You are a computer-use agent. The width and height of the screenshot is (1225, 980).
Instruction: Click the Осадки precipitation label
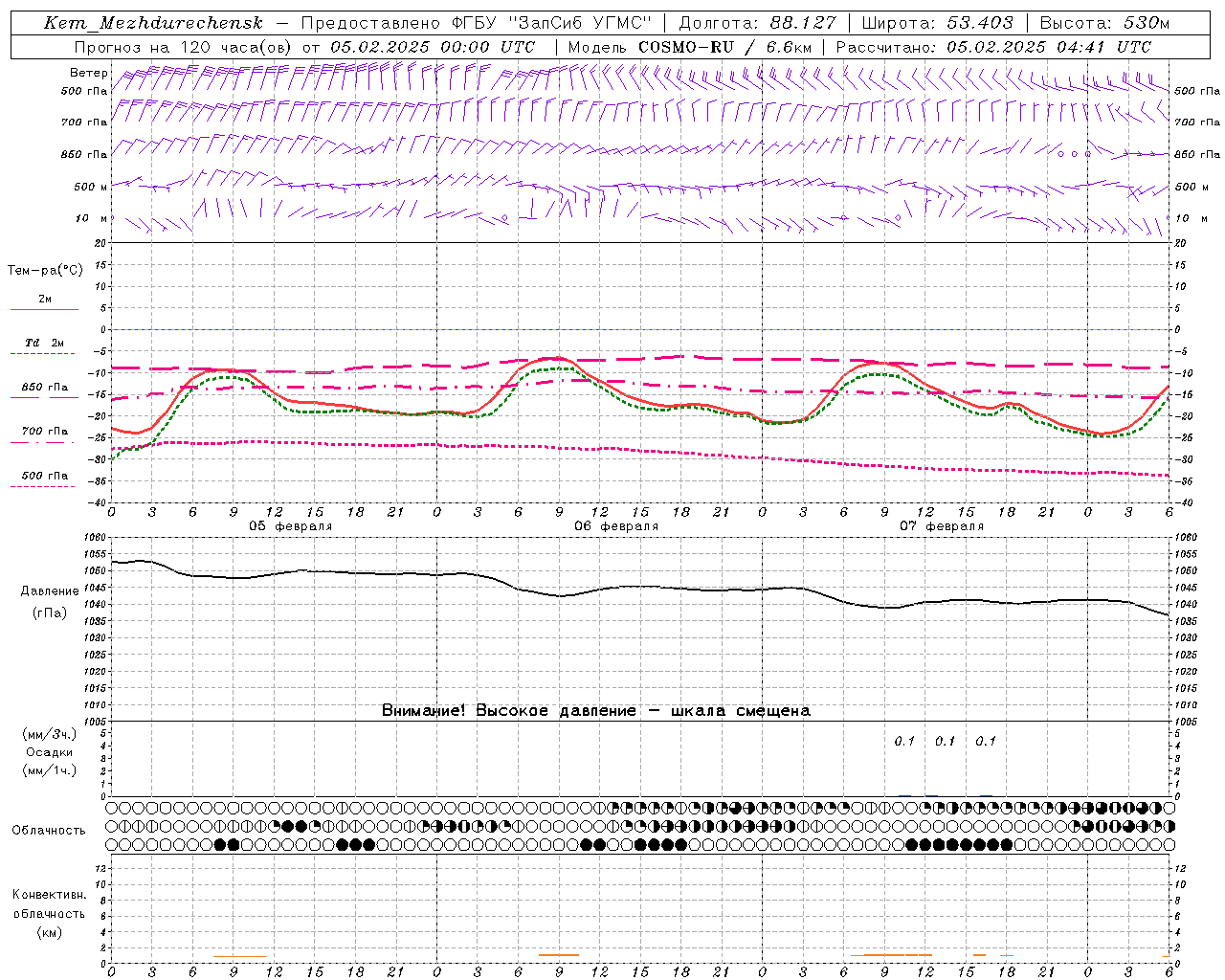tap(50, 752)
